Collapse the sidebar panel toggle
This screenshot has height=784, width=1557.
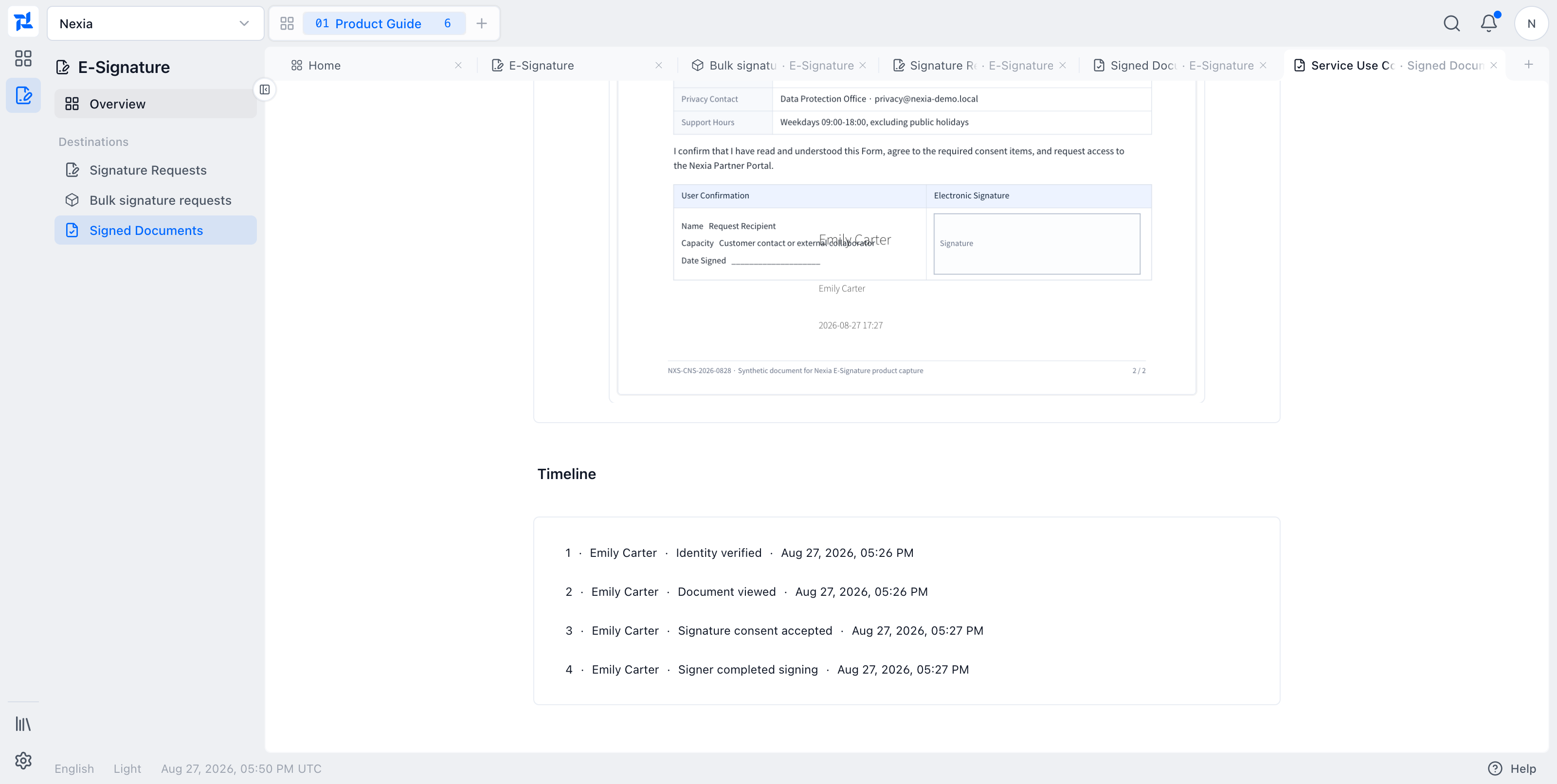tap(265, 89)
